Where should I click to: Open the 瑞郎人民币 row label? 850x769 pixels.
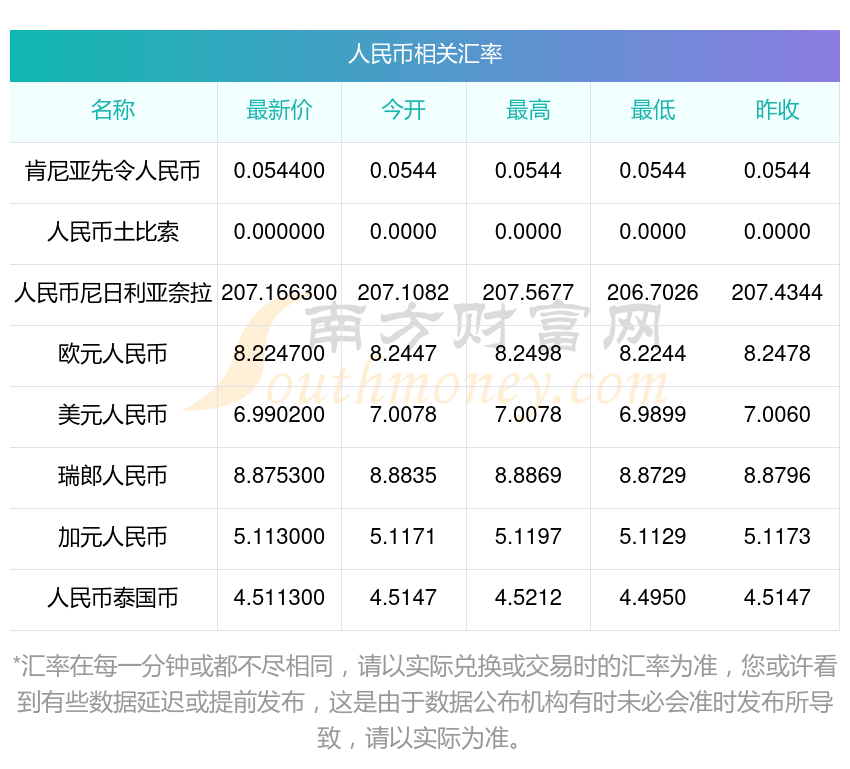(114, 477)
